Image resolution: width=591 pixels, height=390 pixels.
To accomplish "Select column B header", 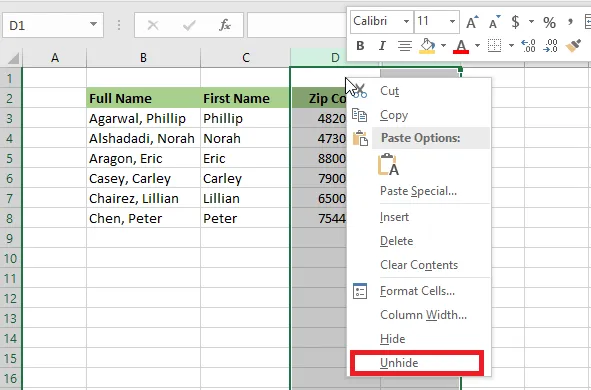I will click(x=144, y=58).
